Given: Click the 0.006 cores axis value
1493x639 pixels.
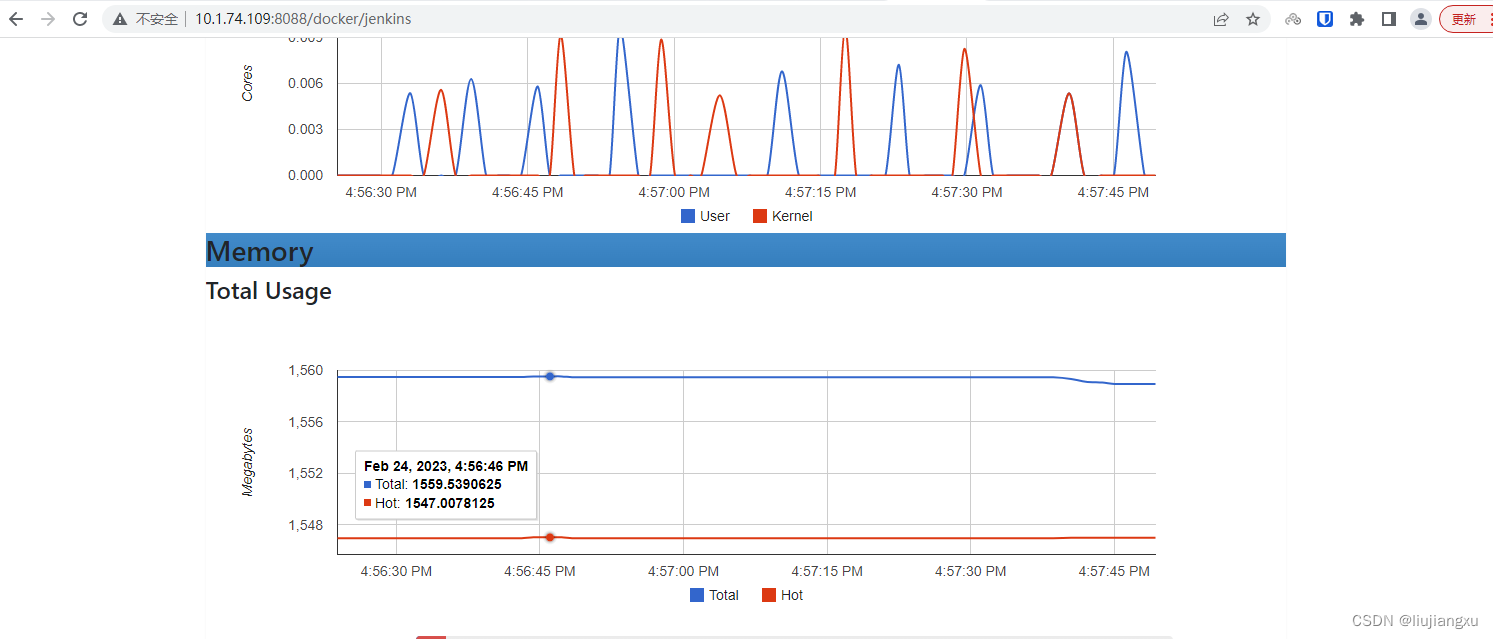Looking at the screenshot, I should coord(306,83).
